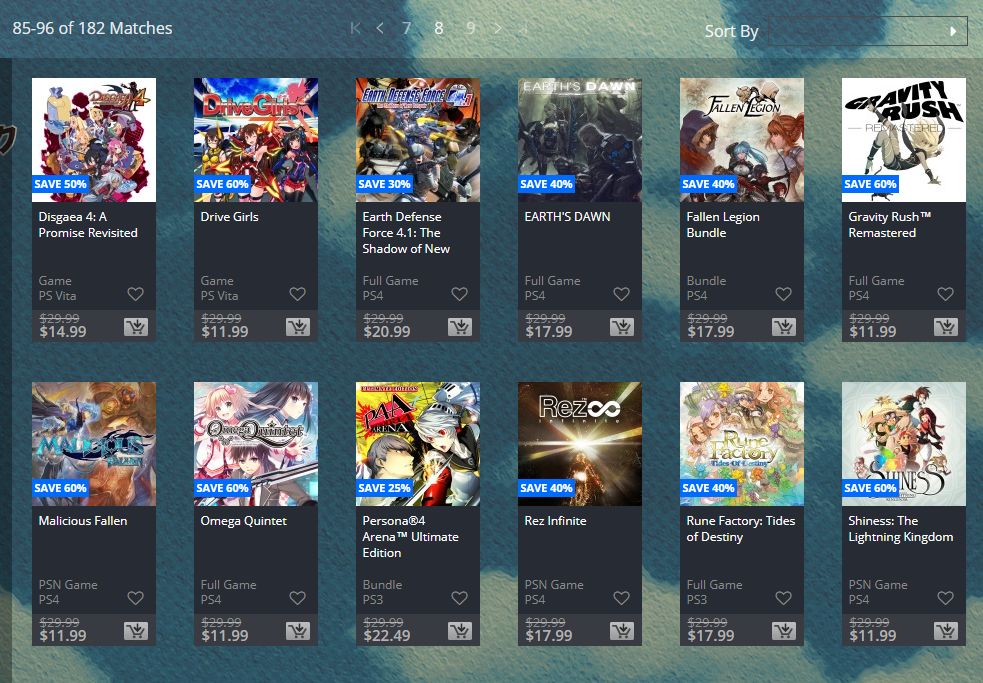Add Drive Girls to the cart

[x=298, y=327]
